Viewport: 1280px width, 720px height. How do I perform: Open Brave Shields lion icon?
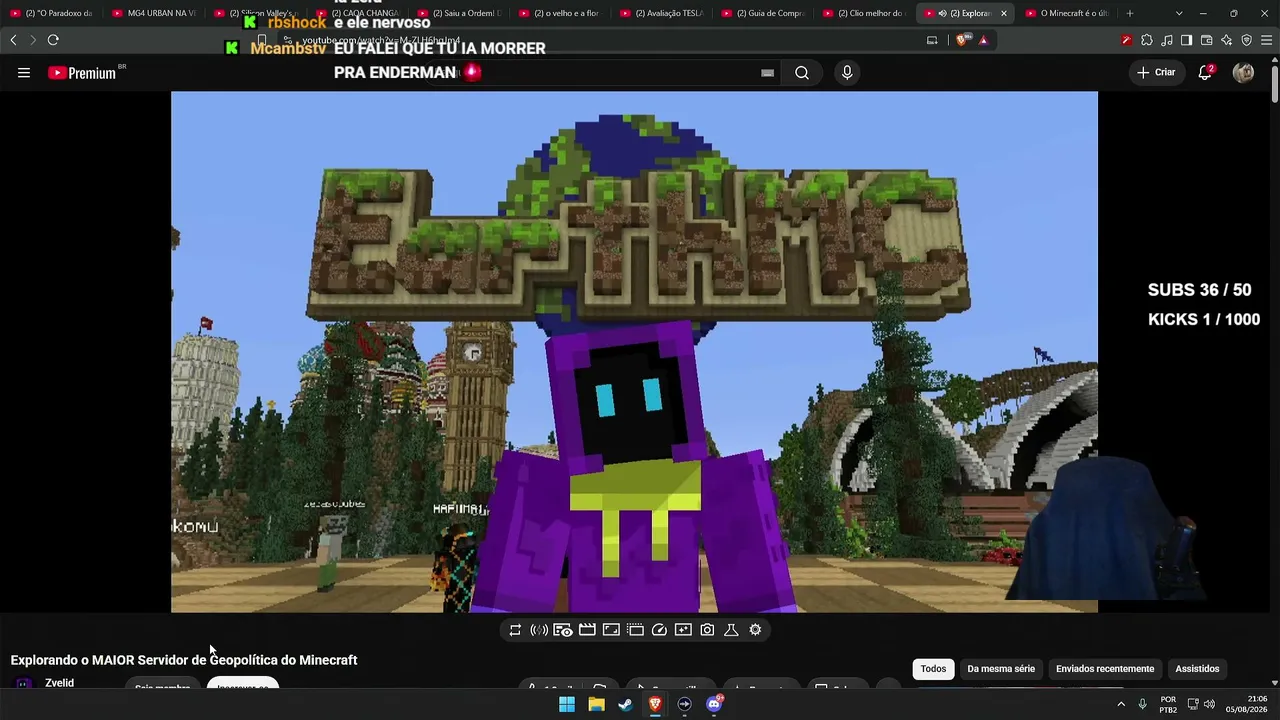[x=963, y=40]
